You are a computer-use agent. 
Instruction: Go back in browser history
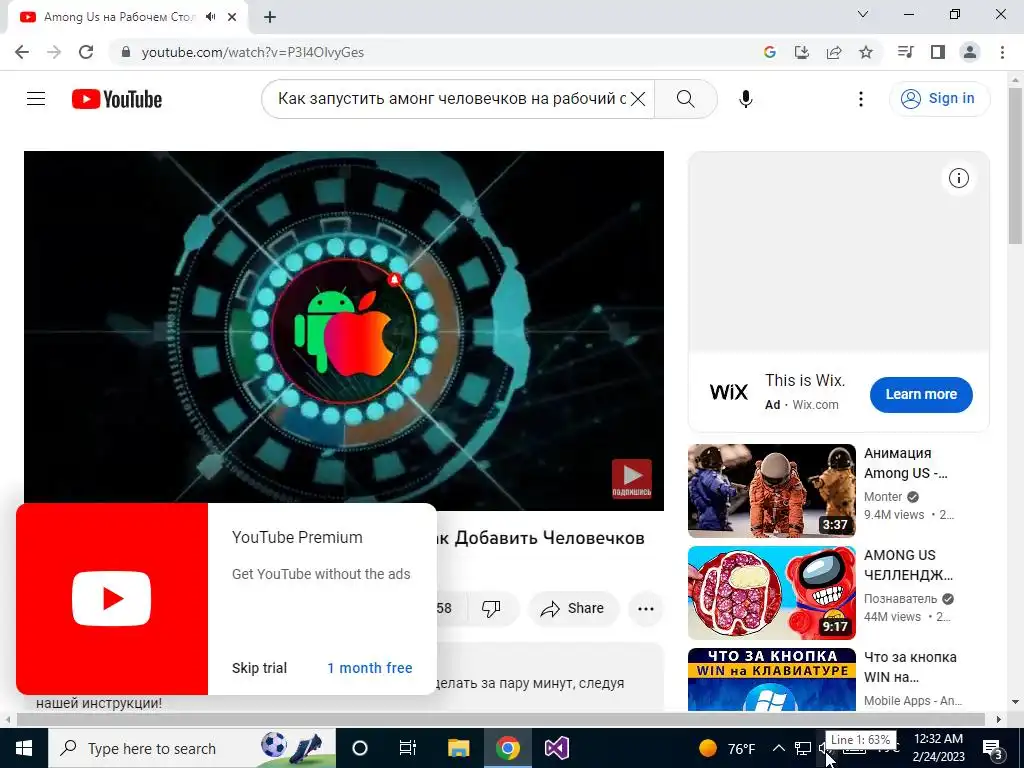pos(22,52)
